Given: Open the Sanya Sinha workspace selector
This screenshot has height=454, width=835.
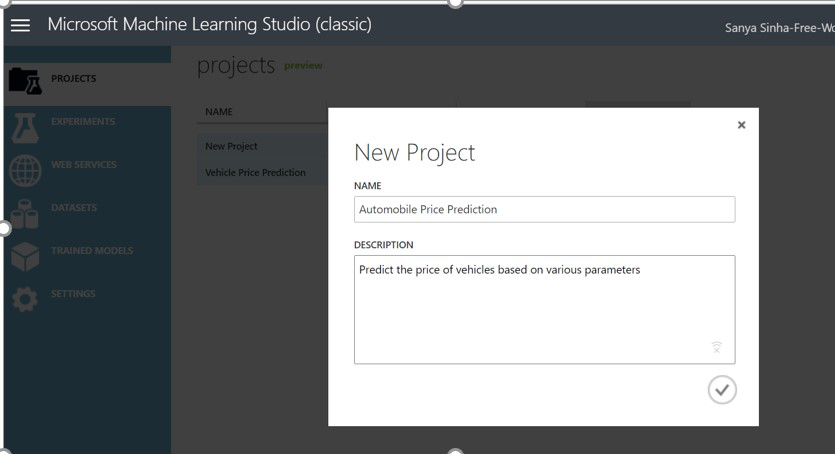Looking at the screenshot, I should click(x=779, y=28).
